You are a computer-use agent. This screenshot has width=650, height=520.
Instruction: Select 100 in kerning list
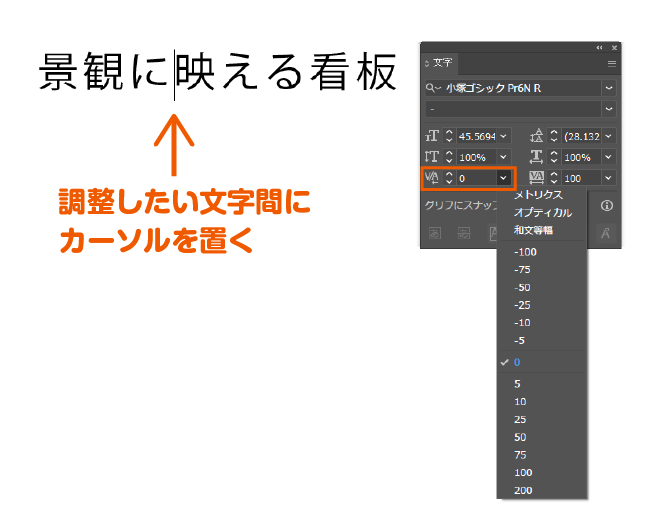[x=542, y=473]
